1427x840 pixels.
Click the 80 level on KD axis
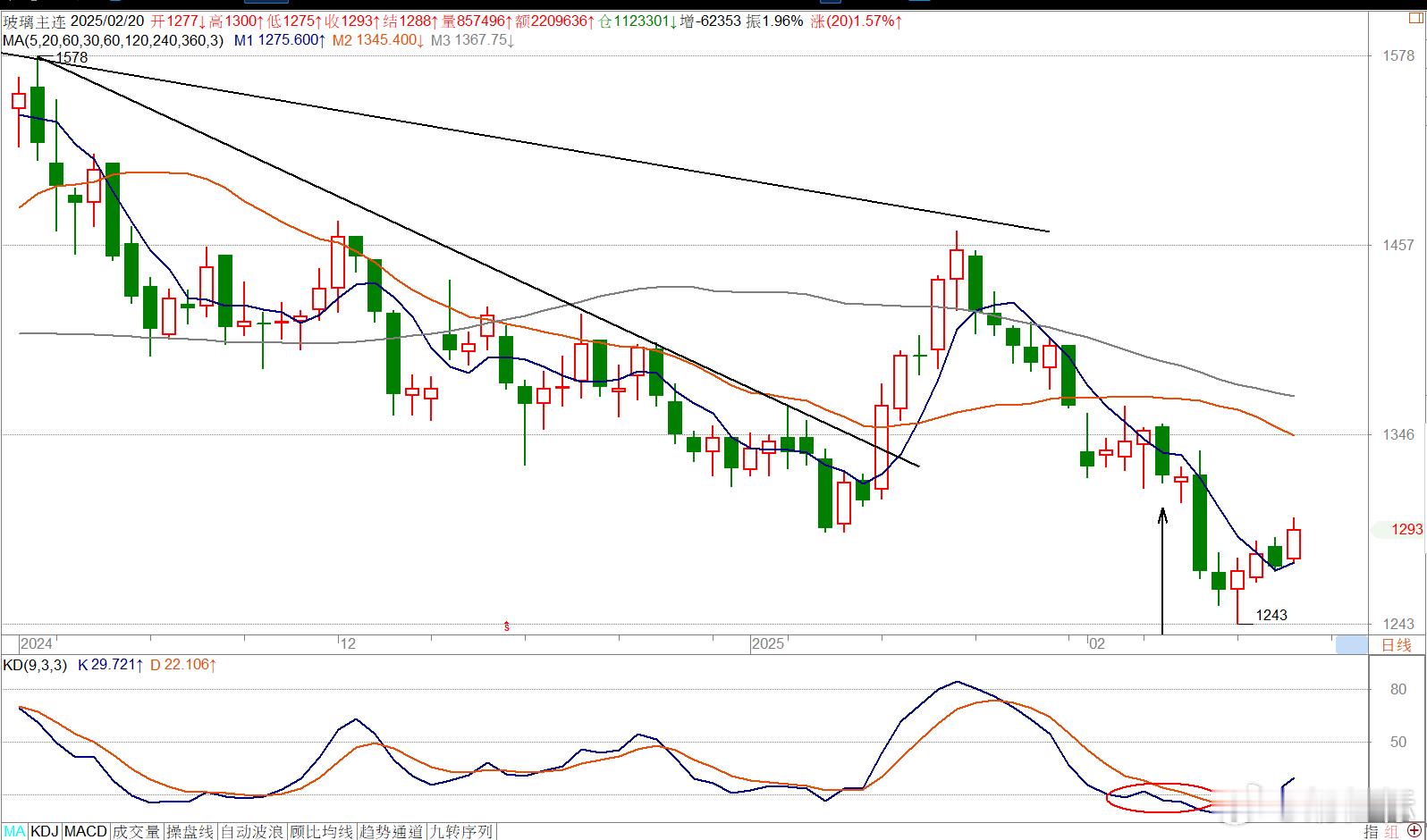1398,689
